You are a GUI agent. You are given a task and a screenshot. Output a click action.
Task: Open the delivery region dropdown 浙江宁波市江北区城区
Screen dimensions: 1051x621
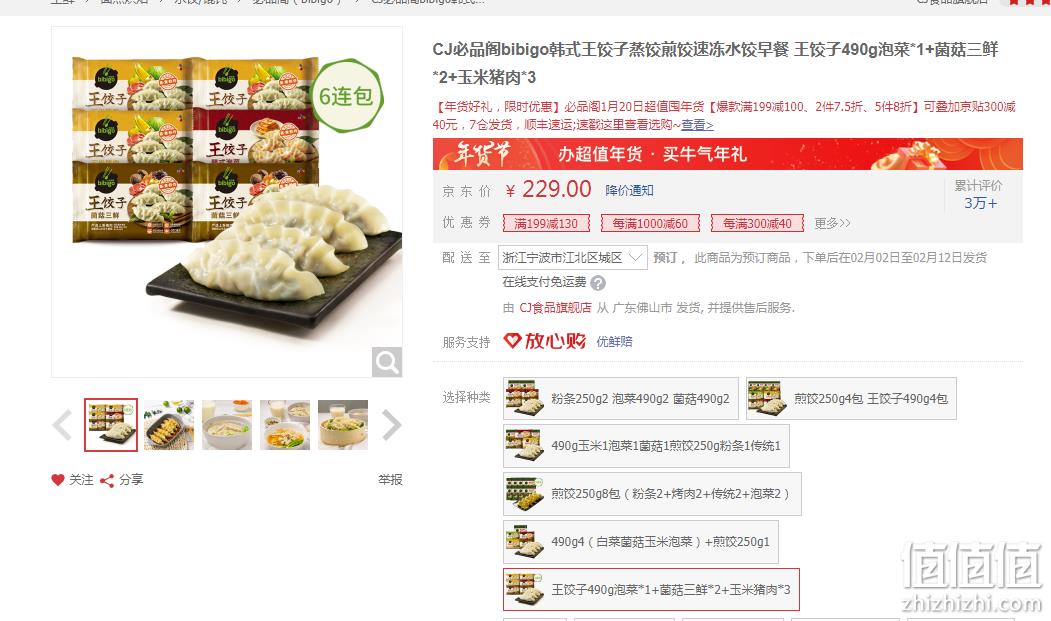point(572,258)
